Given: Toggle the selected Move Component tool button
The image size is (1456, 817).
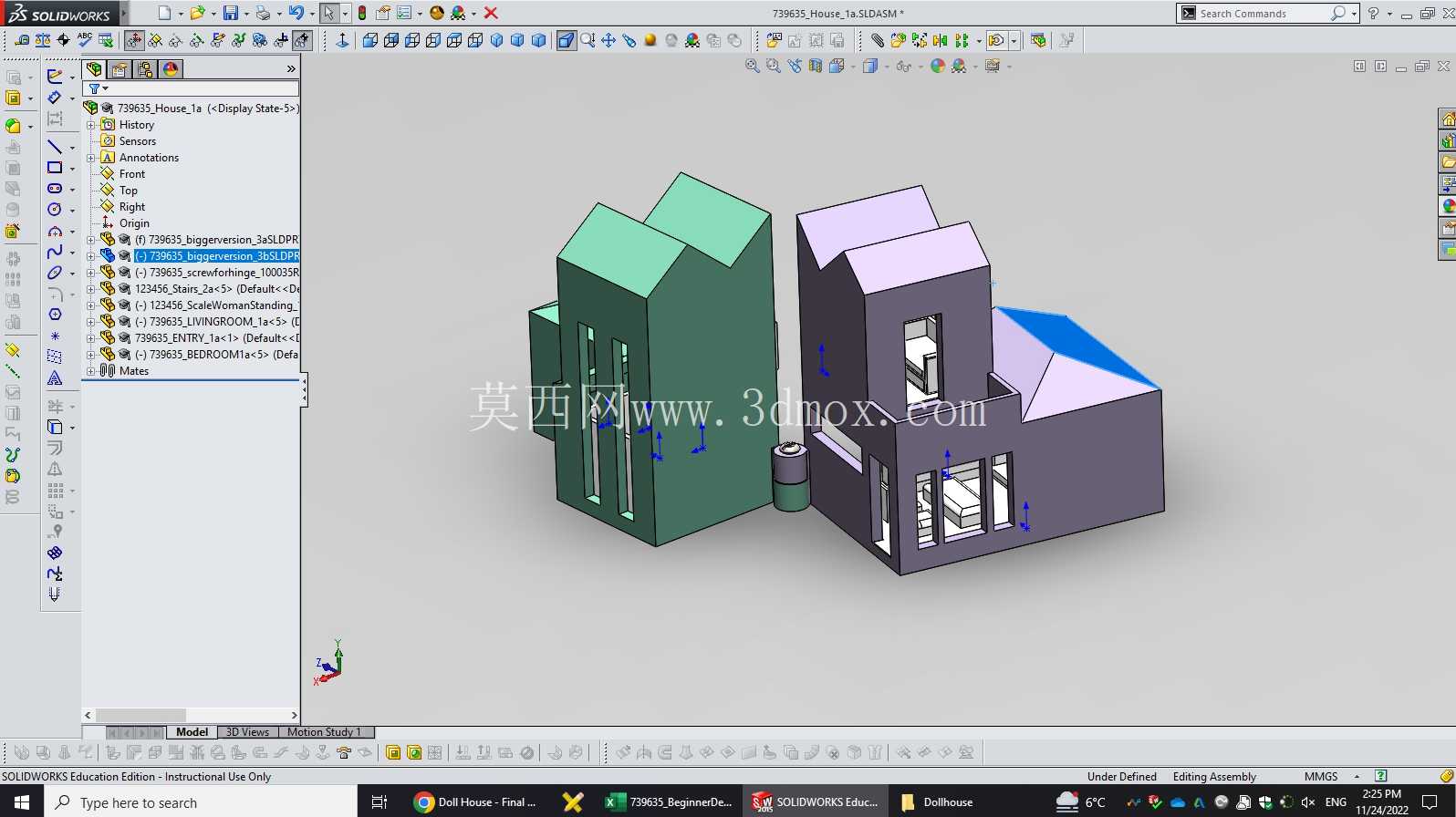Looking at the screenshot, I should 134,40.
